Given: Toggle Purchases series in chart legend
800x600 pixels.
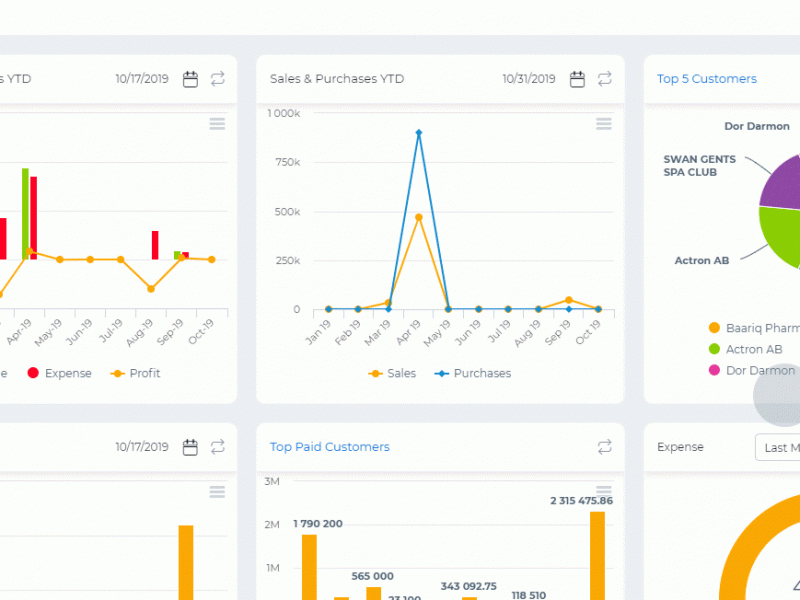Looking at the screenshot, I should point(472,373).
